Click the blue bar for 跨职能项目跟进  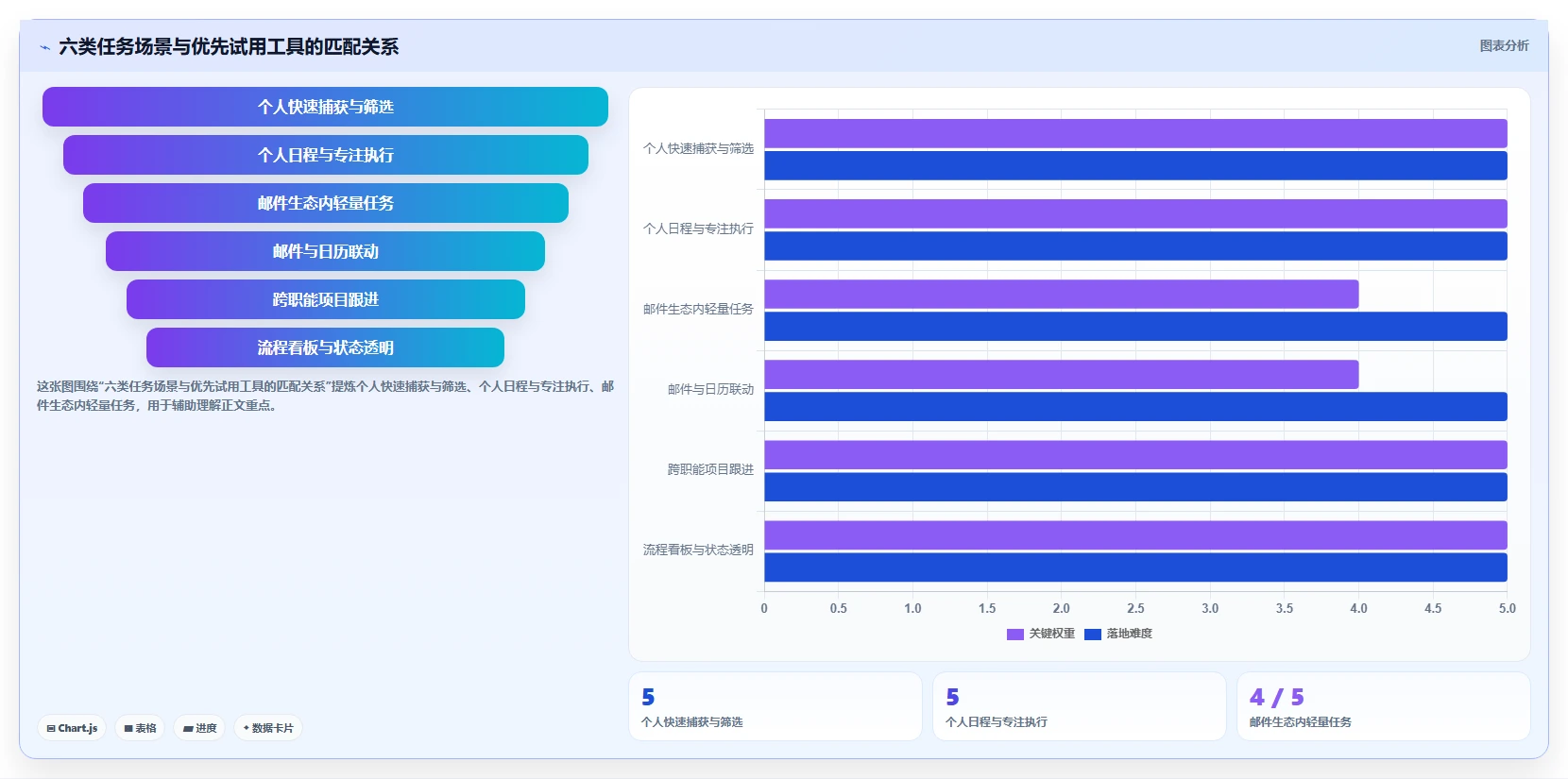coord(1135,486)
